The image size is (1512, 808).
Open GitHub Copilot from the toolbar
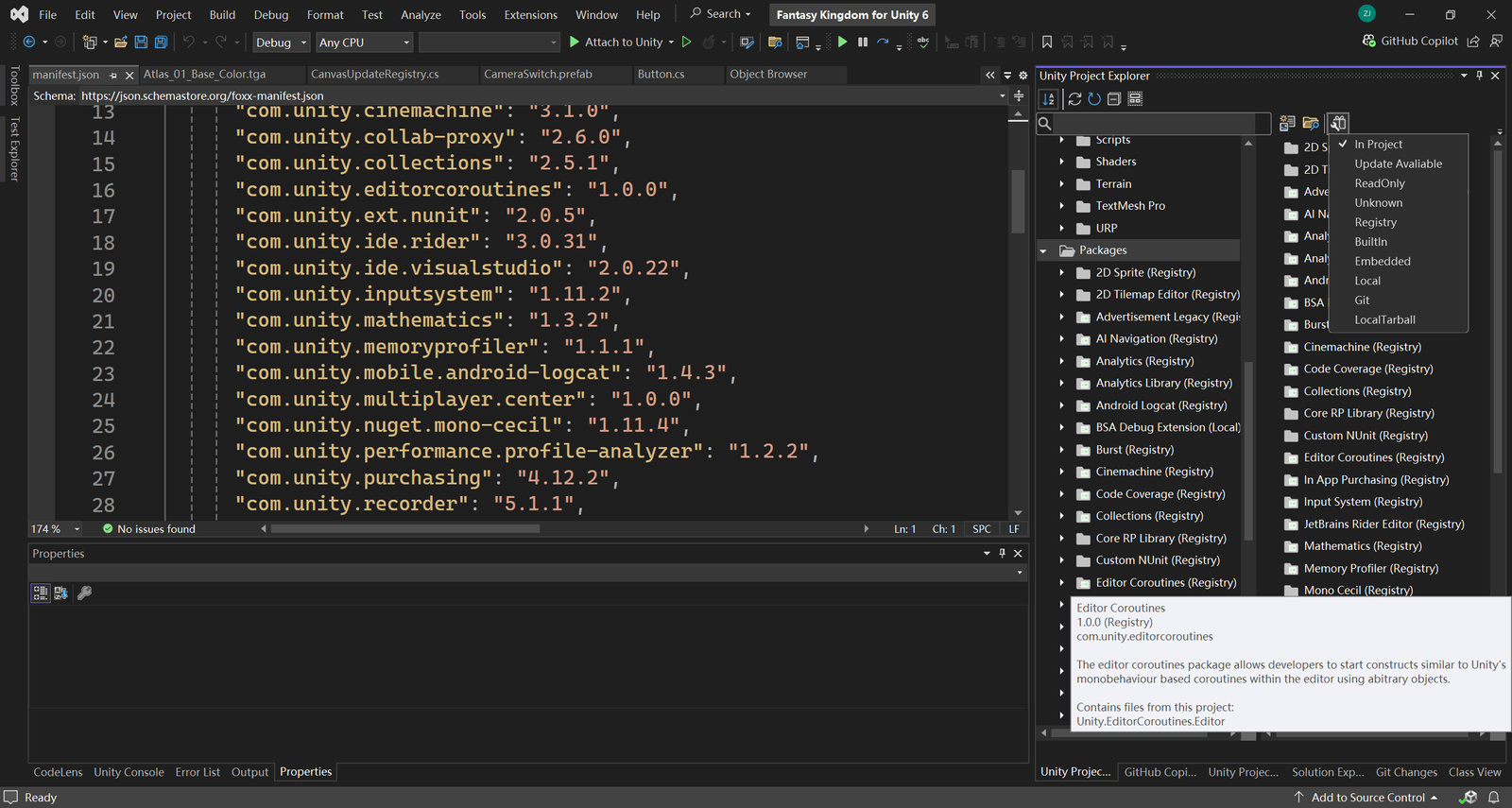1410,42
